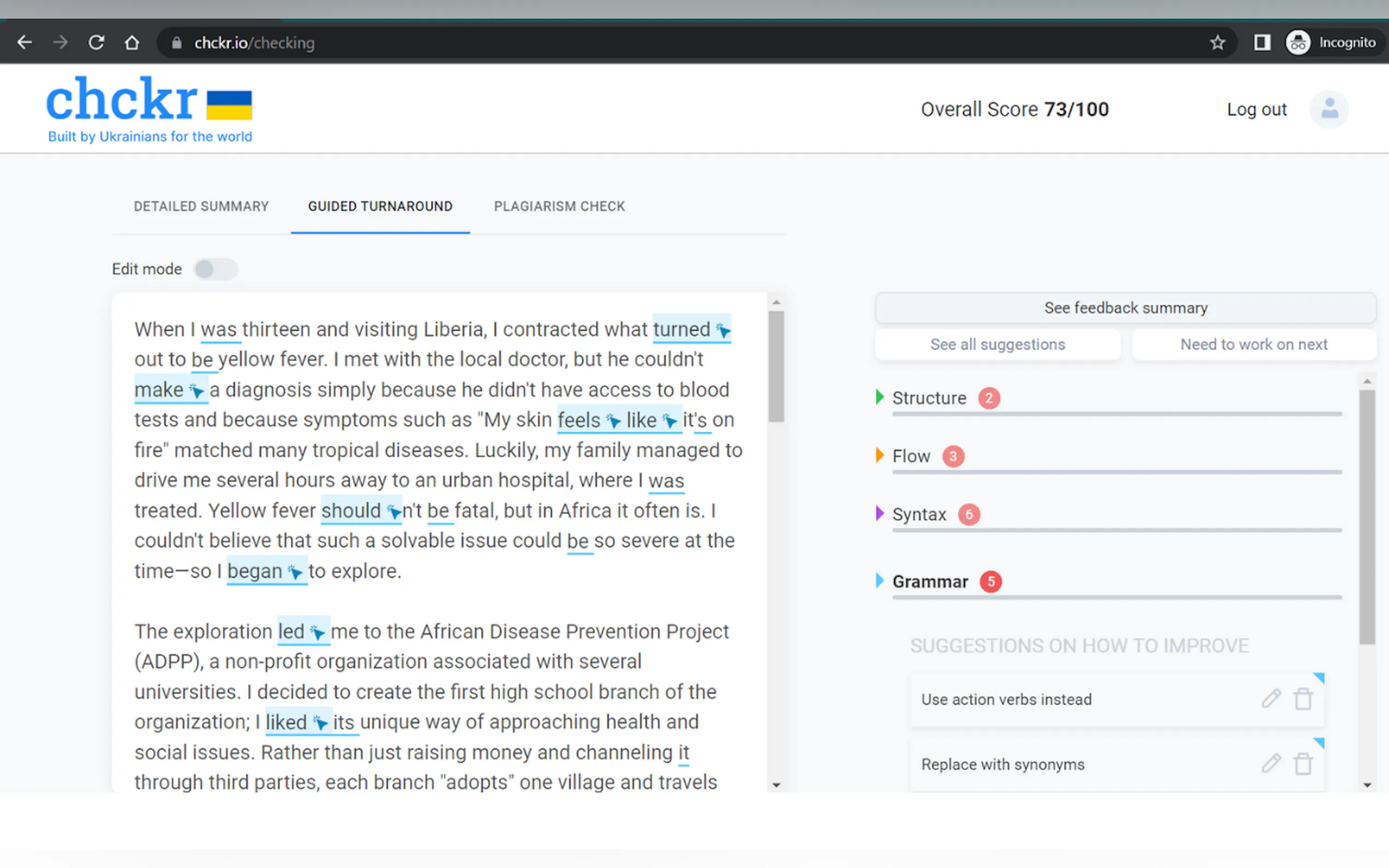The image size is (1389, 868).
Task: Reload the page in the browser
Action: 96,43
